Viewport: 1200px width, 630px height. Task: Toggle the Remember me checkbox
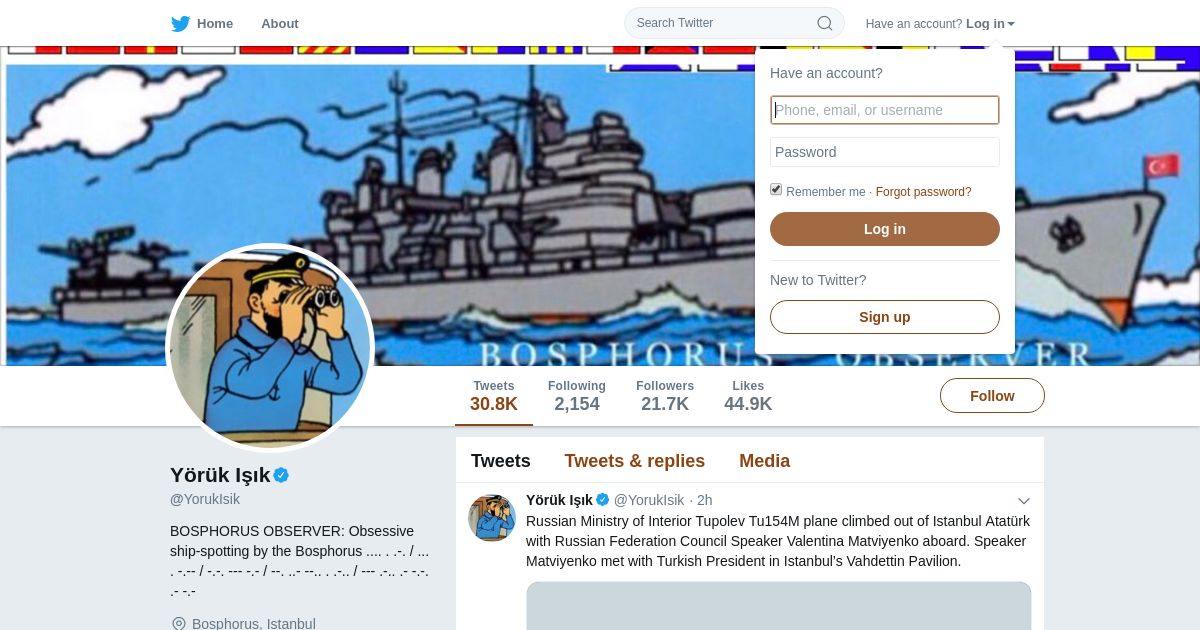point(776,189)
